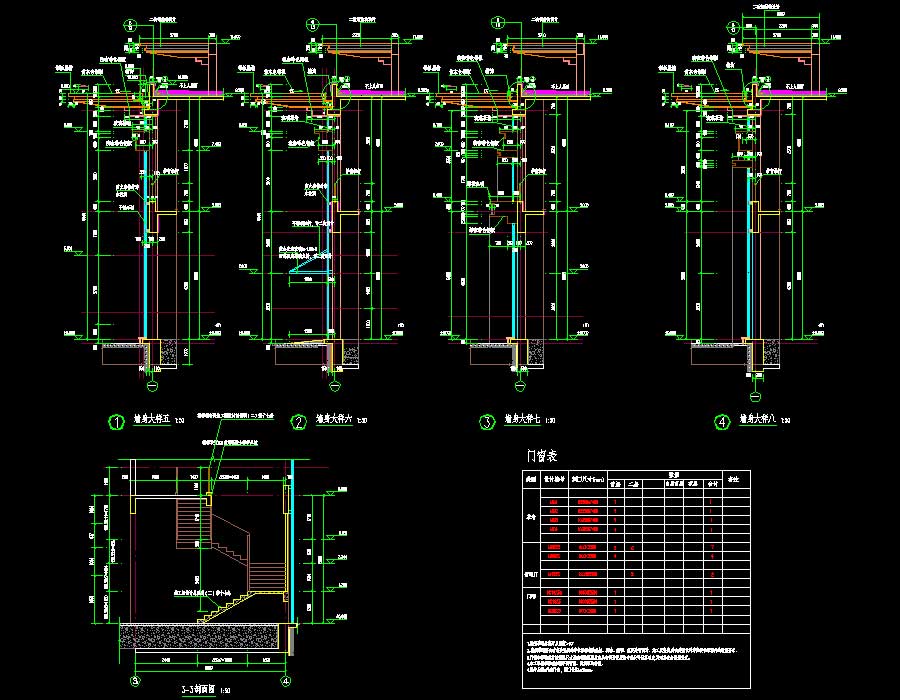
Task: Pick the index bubble atop second wall detail
Action: (x=313, y=23)
